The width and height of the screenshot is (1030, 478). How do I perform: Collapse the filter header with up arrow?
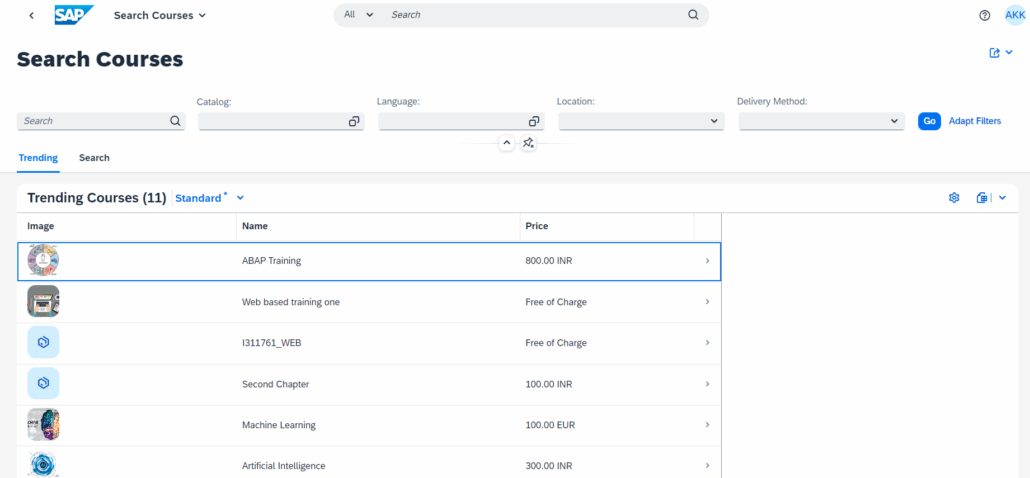tap(507, 143)
